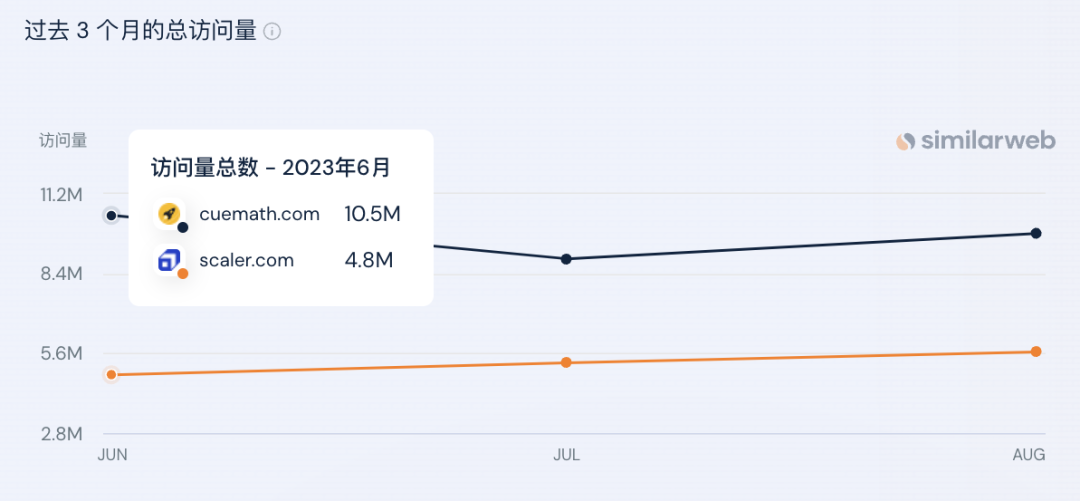Click the AUG axis label

click(x=1030, y=456)
